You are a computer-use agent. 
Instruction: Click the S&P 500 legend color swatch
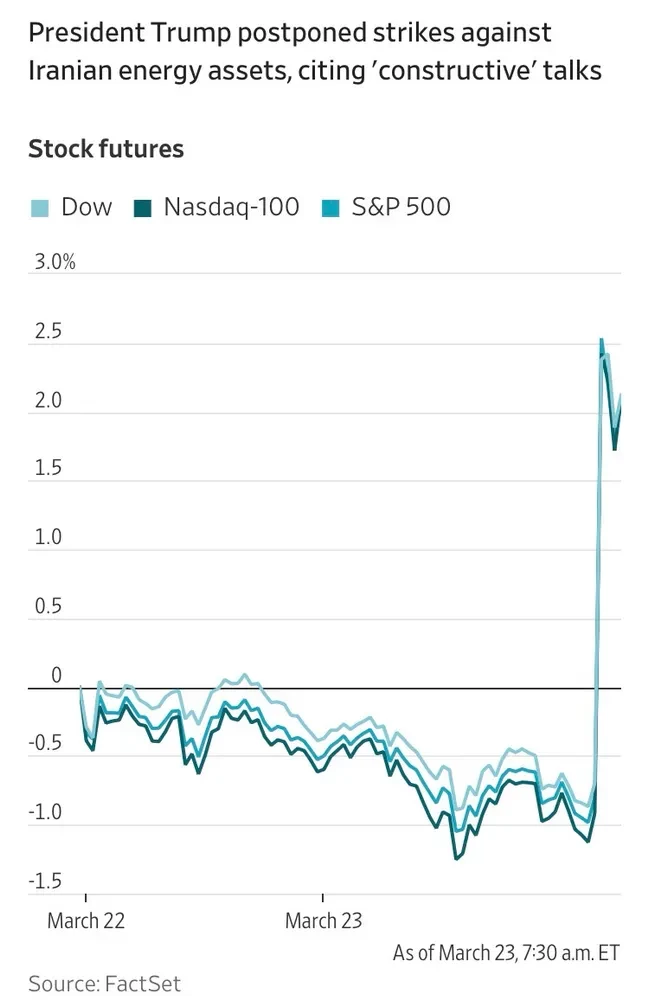point(330,208)
